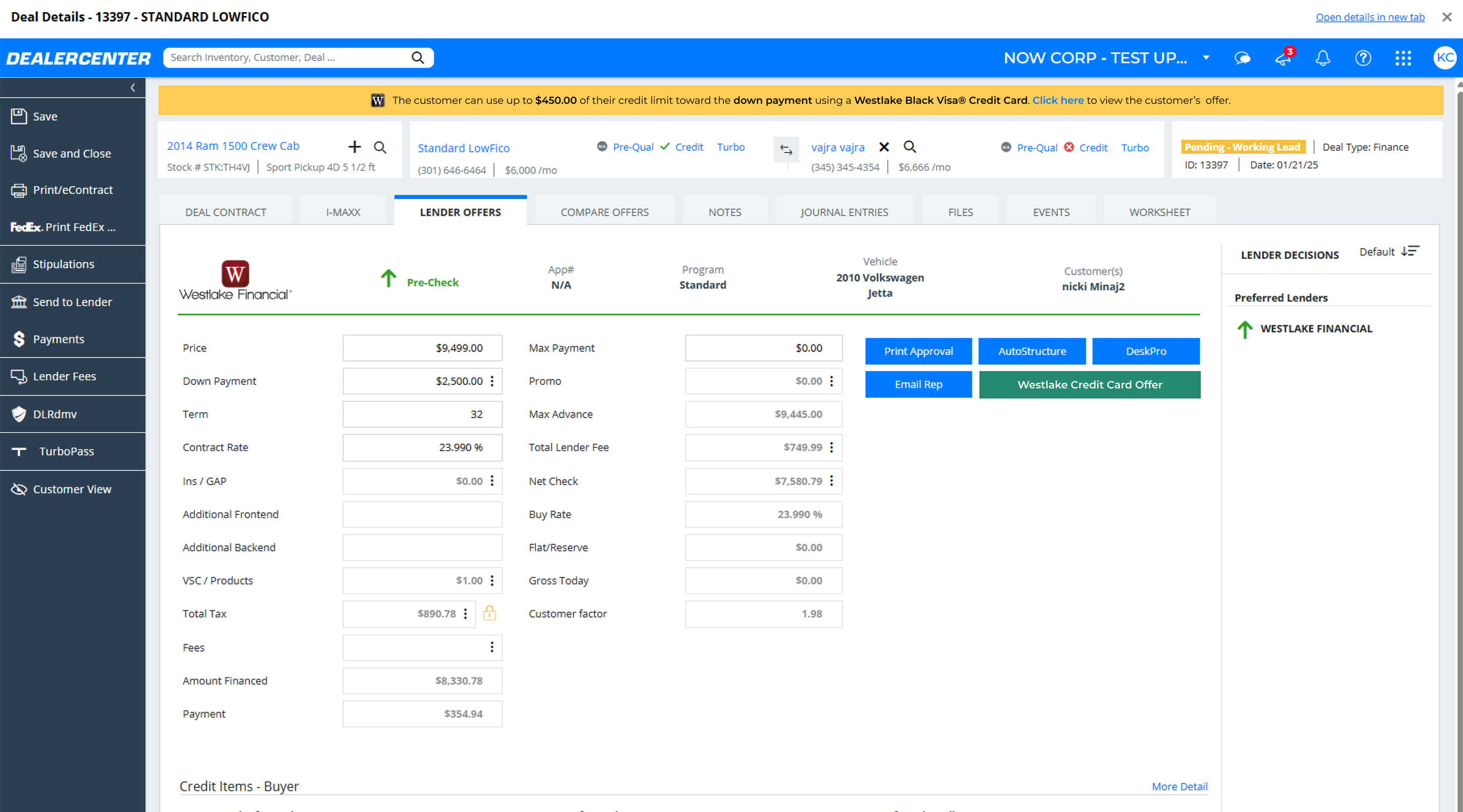The image size is (1463, 812).
Task: Click the Term input field
Action: click(422, 415)
